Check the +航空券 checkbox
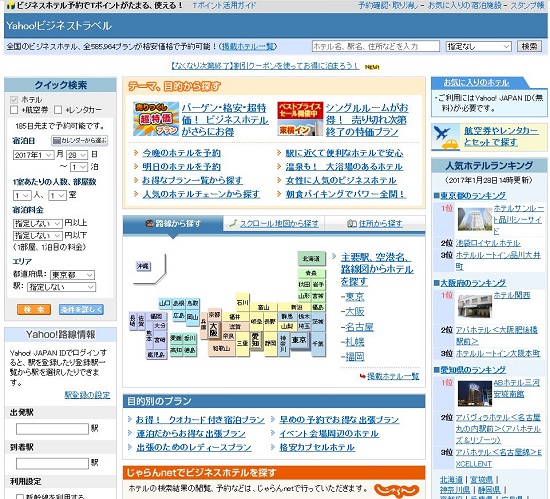The height and width of the screenshot is (499, 550). [14, 110]
